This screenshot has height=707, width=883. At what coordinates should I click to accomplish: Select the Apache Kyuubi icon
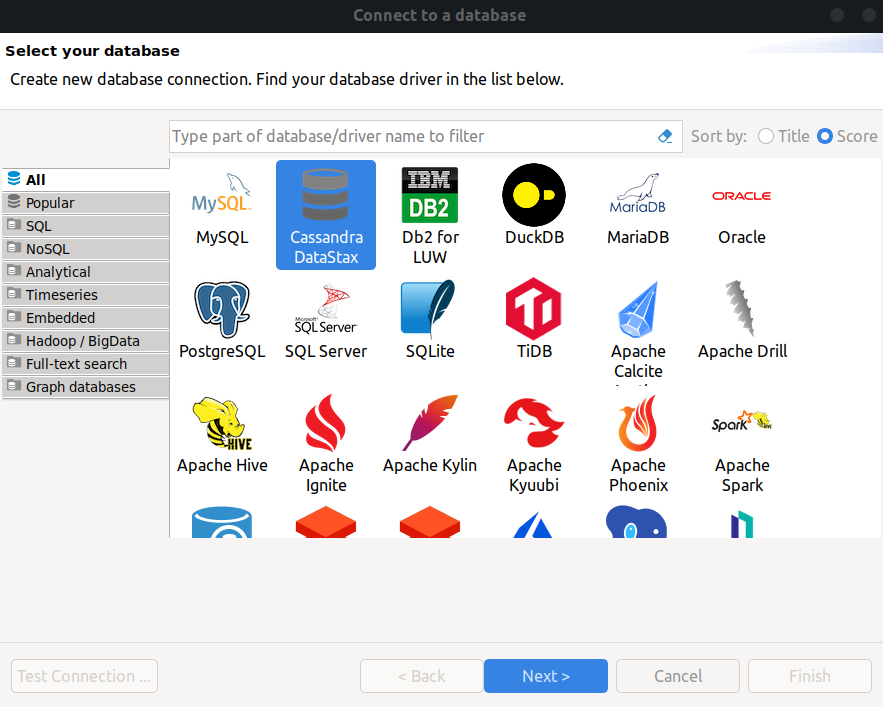click(x=533, y=423)
